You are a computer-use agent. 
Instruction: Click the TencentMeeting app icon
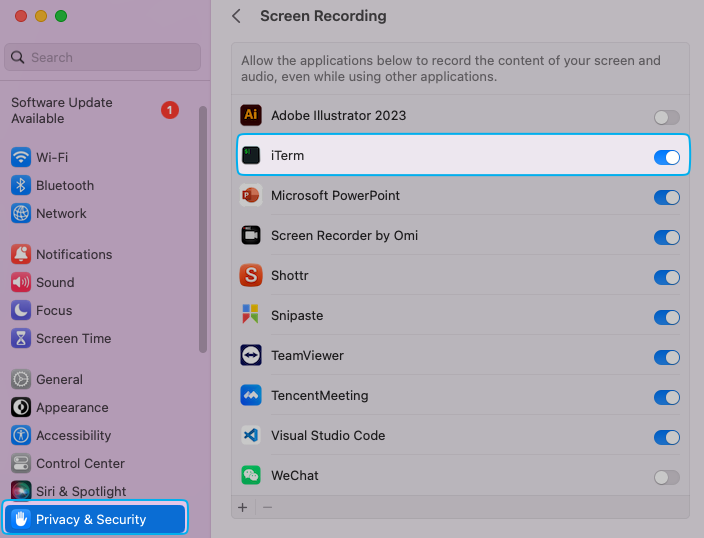click(x=251, y=396)
